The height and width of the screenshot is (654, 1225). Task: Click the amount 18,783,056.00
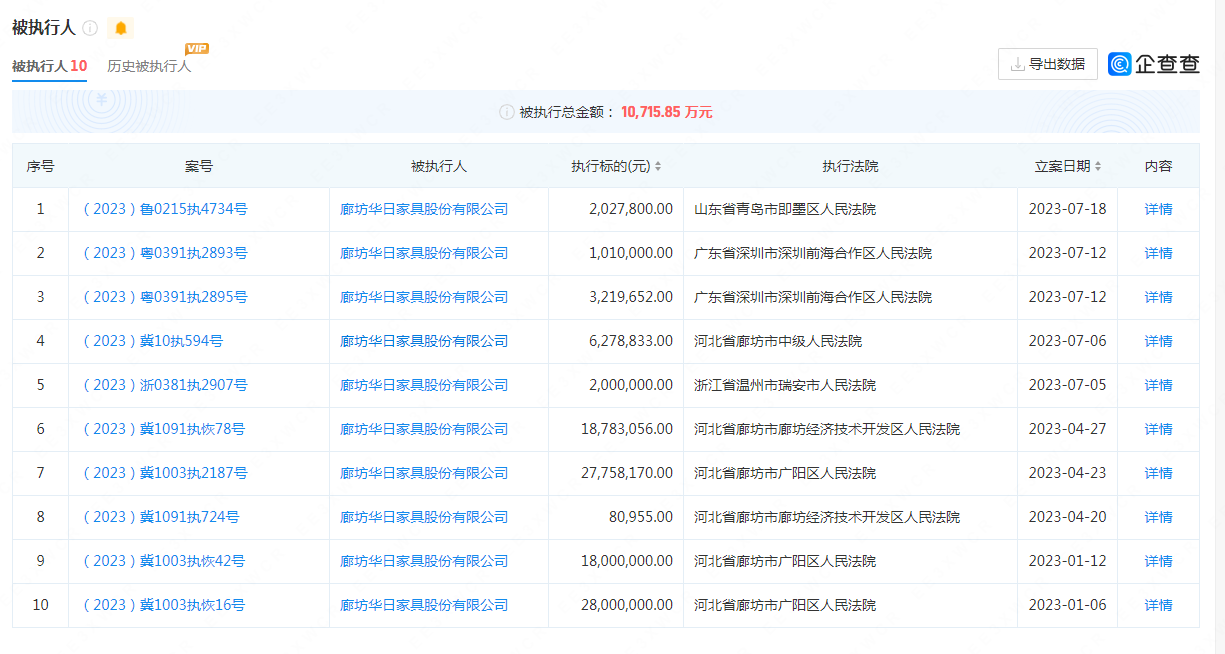click(x=627, y=429)
